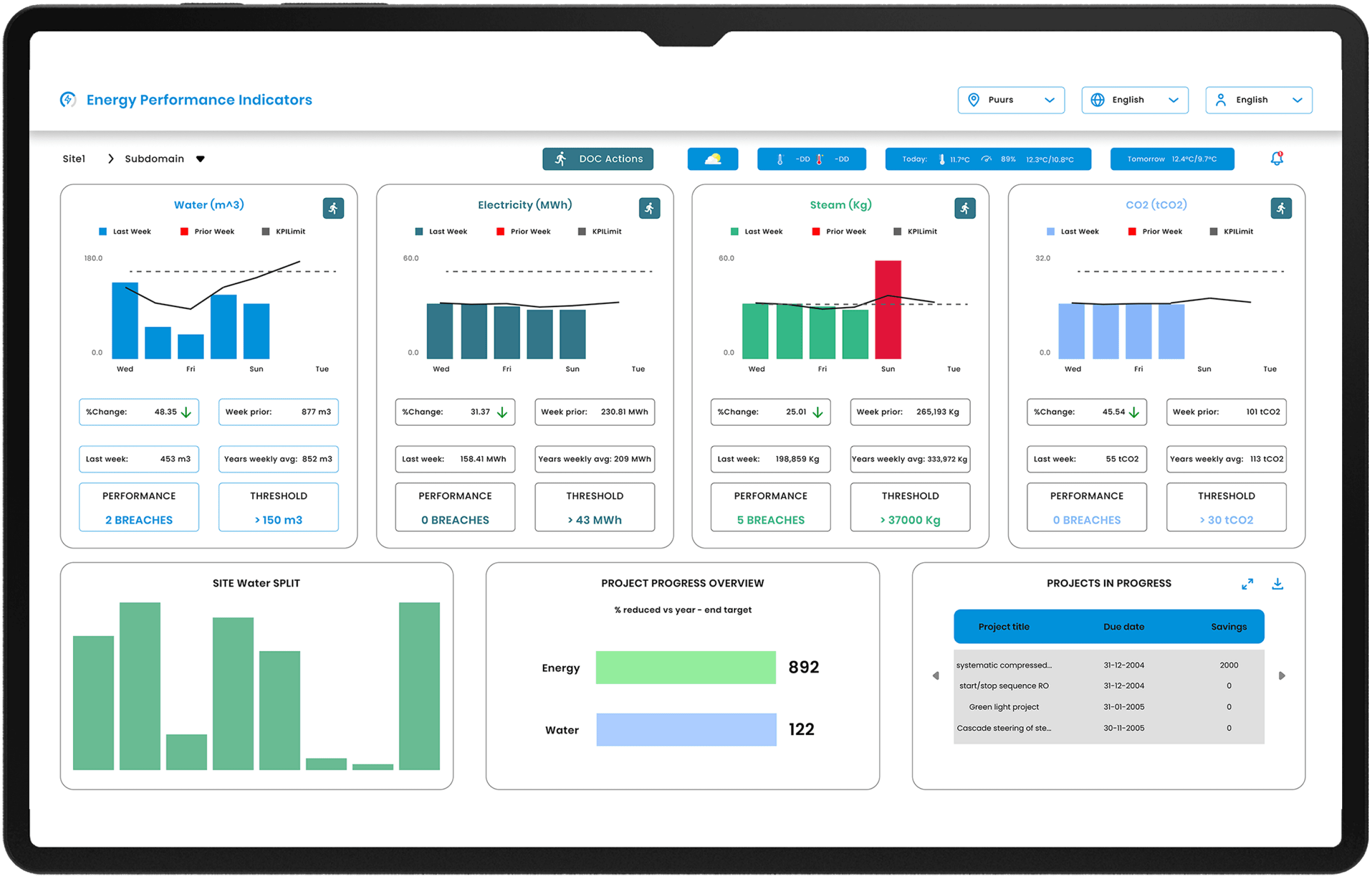This screenshot has height=877, width=1372.
Task: Click the energy logo icon in header
Action: click(x=68, y=99)
